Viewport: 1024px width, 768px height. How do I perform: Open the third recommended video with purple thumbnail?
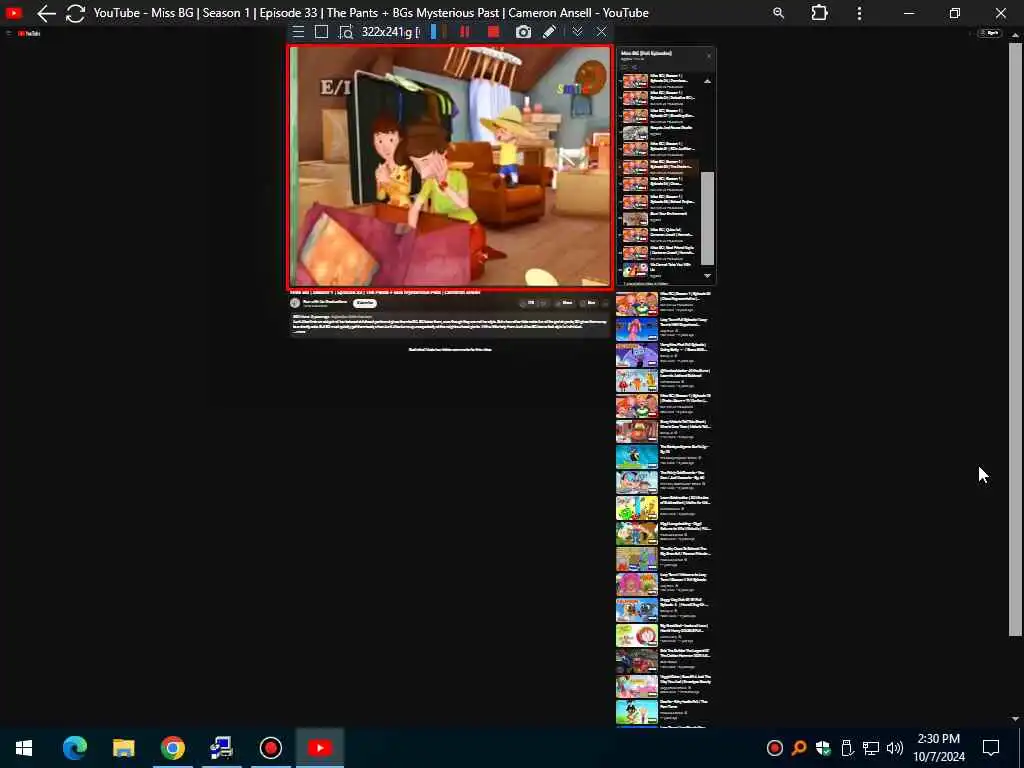pyautogui.click(x=637, y=355)
